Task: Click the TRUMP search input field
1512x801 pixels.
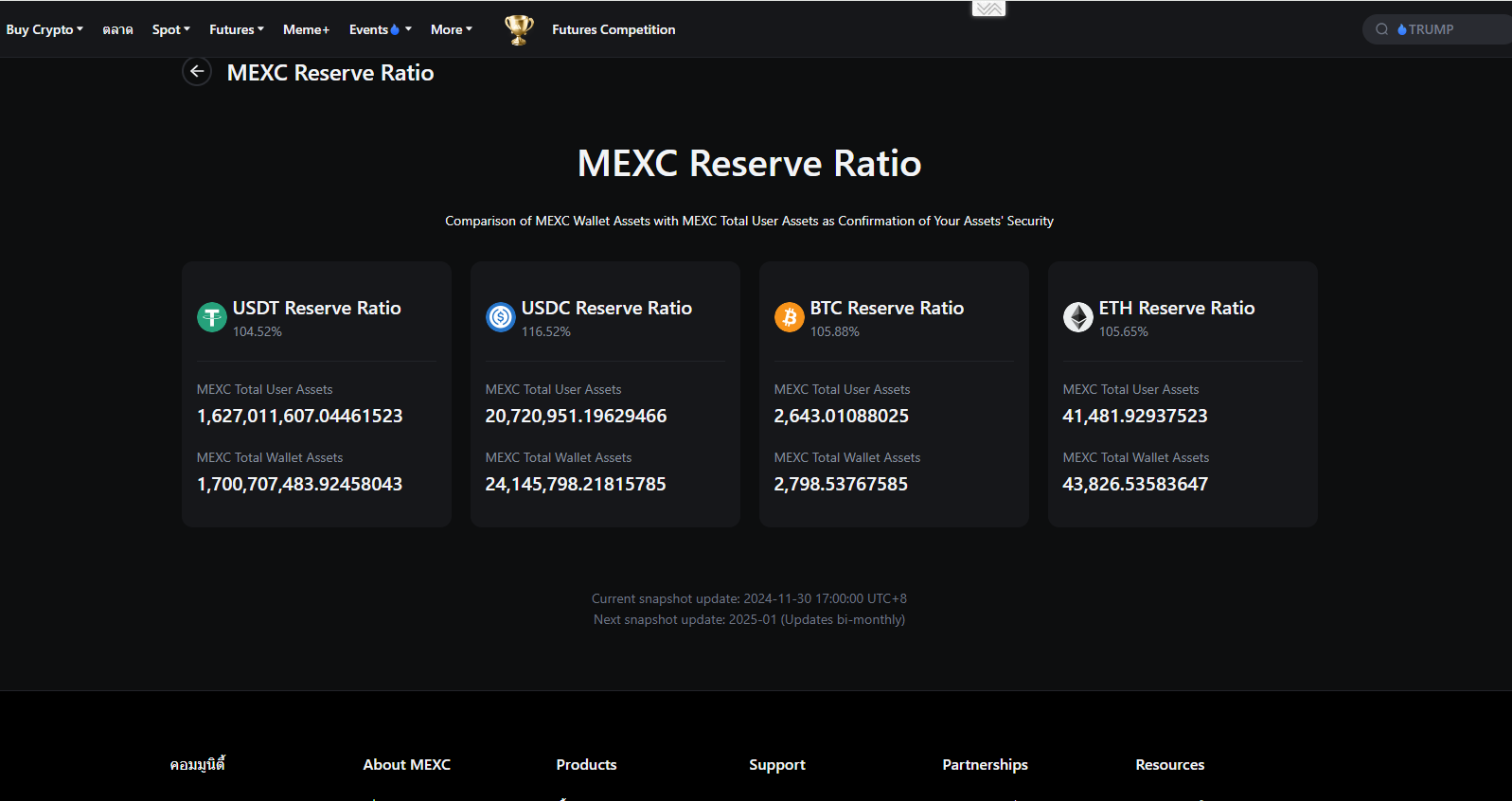Action: [1437, 29]
